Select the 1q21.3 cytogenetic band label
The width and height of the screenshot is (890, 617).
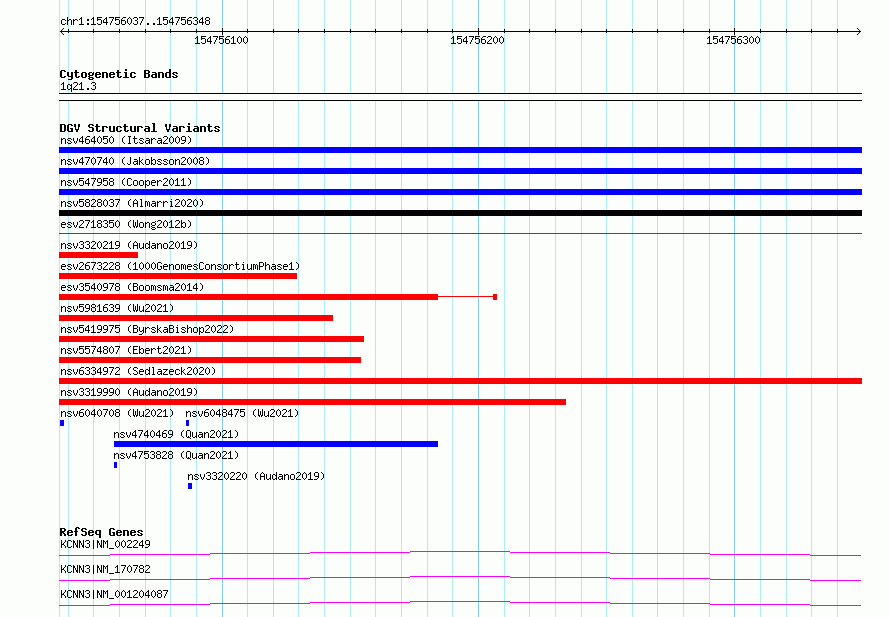pos(78,86)
